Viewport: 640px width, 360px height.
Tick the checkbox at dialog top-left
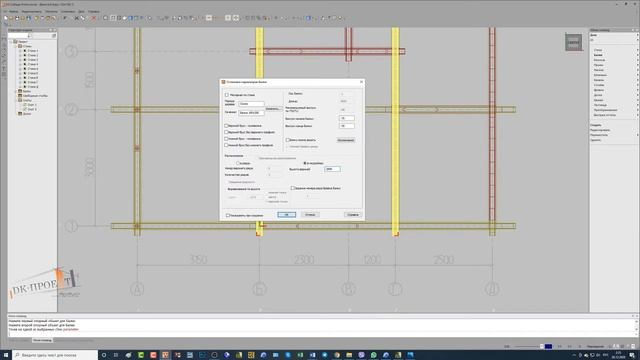point(227,95)
